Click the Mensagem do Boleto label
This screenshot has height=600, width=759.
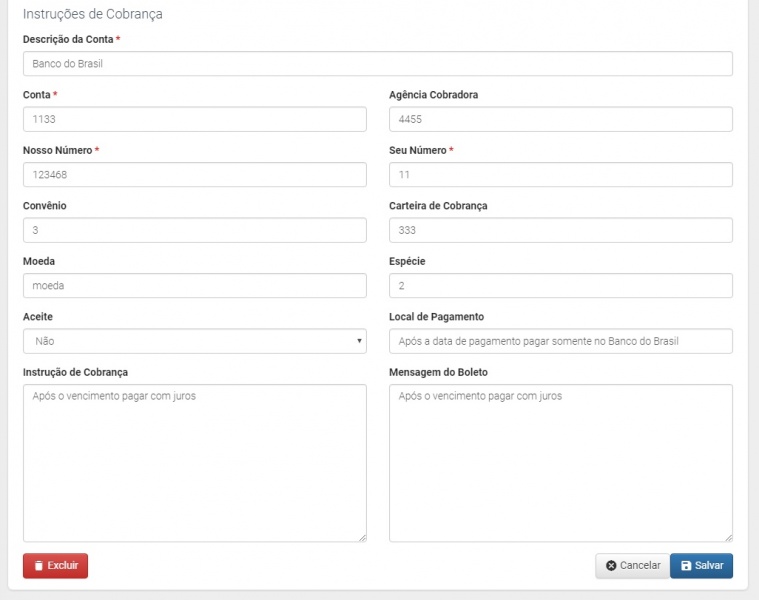coord(438,372)
